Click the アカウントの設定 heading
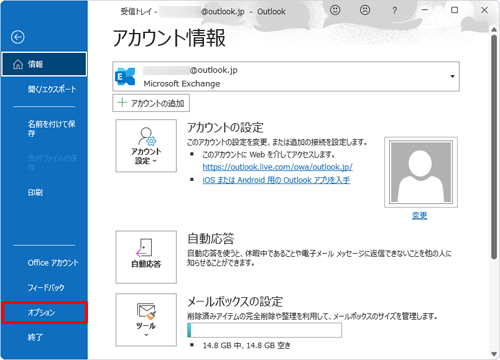 click(x=225, y=127)
